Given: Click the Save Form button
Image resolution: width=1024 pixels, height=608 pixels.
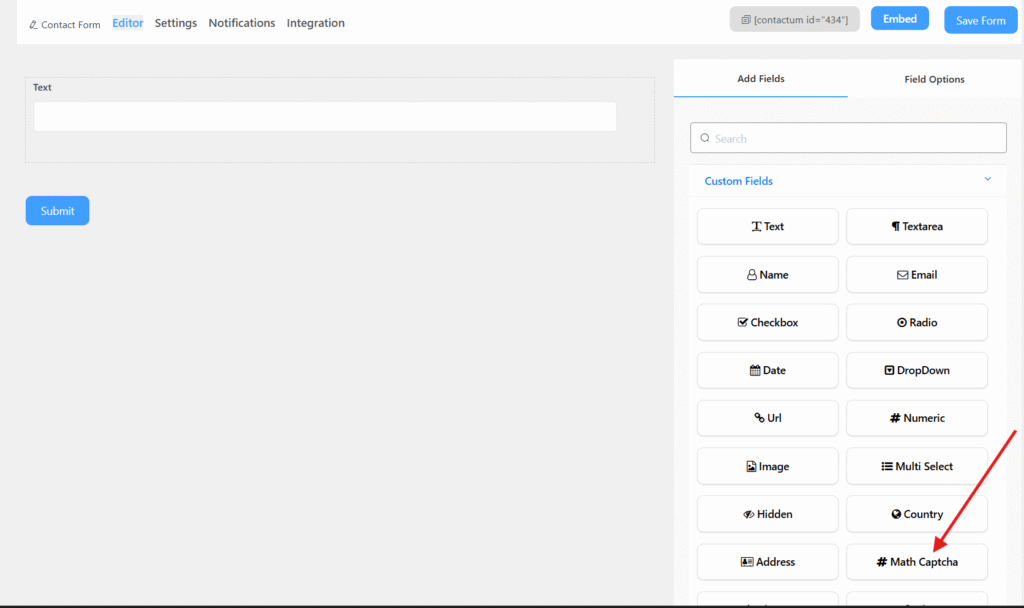Looking at the screenshot, I should (x=980, y=20).
